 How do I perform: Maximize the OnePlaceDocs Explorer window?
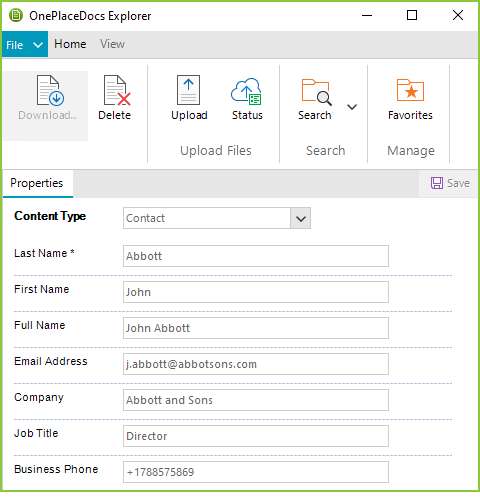(412, 15)
